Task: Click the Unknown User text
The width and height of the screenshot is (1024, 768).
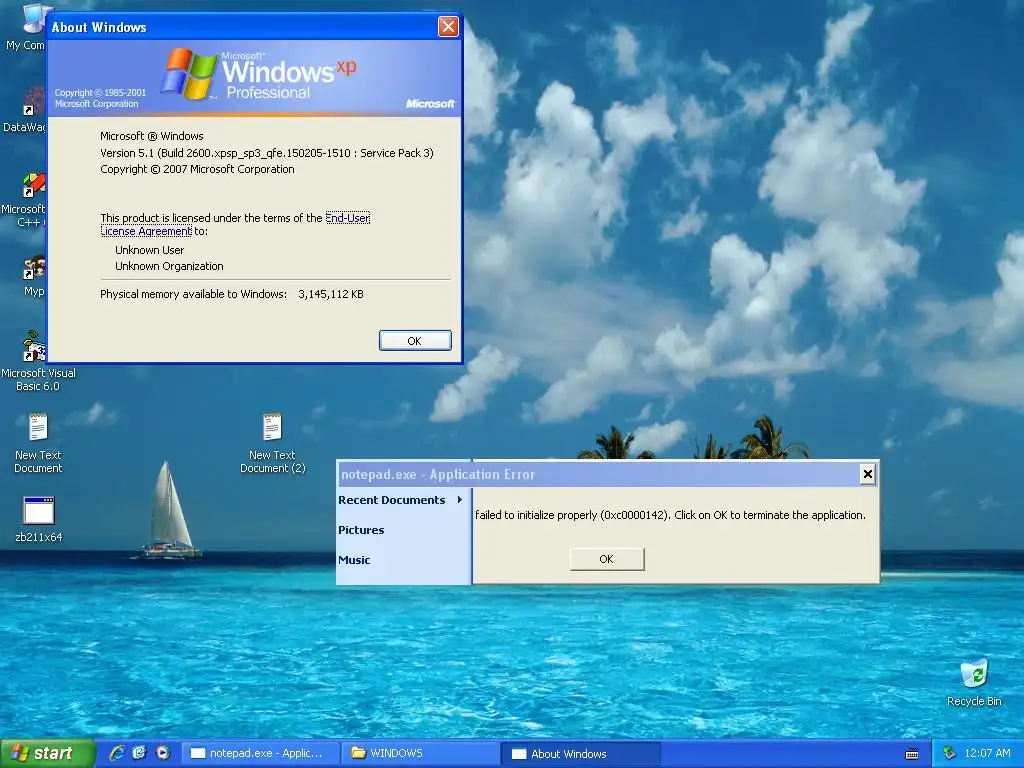Action: click(x=150, y=250)
